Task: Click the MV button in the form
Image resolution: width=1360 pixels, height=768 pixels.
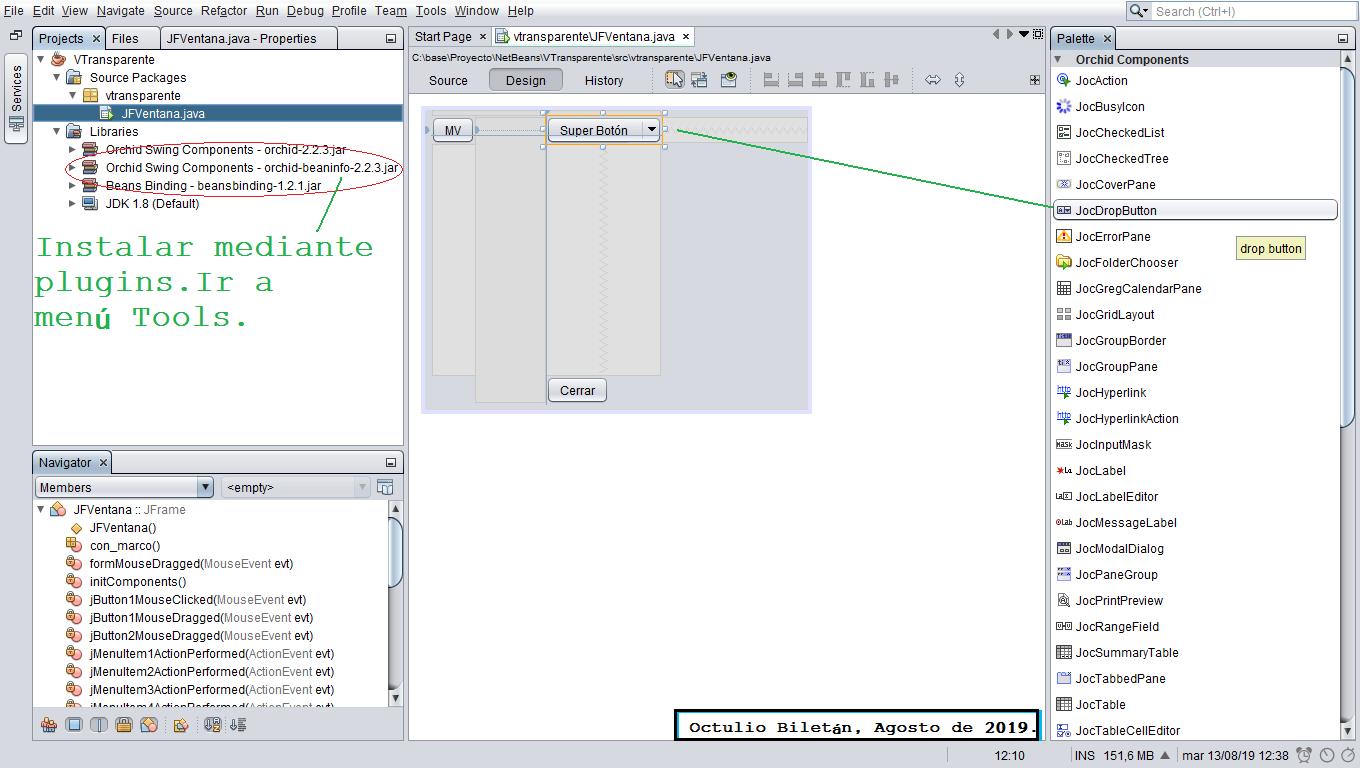Action: pyautogui.click(x=453, y=130)
